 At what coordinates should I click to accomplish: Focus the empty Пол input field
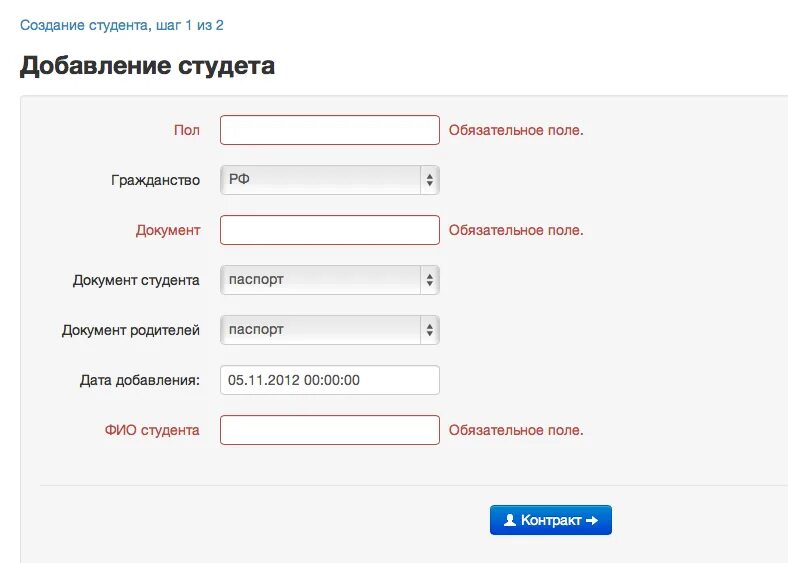pyautogui.click(x=330, y=130)
